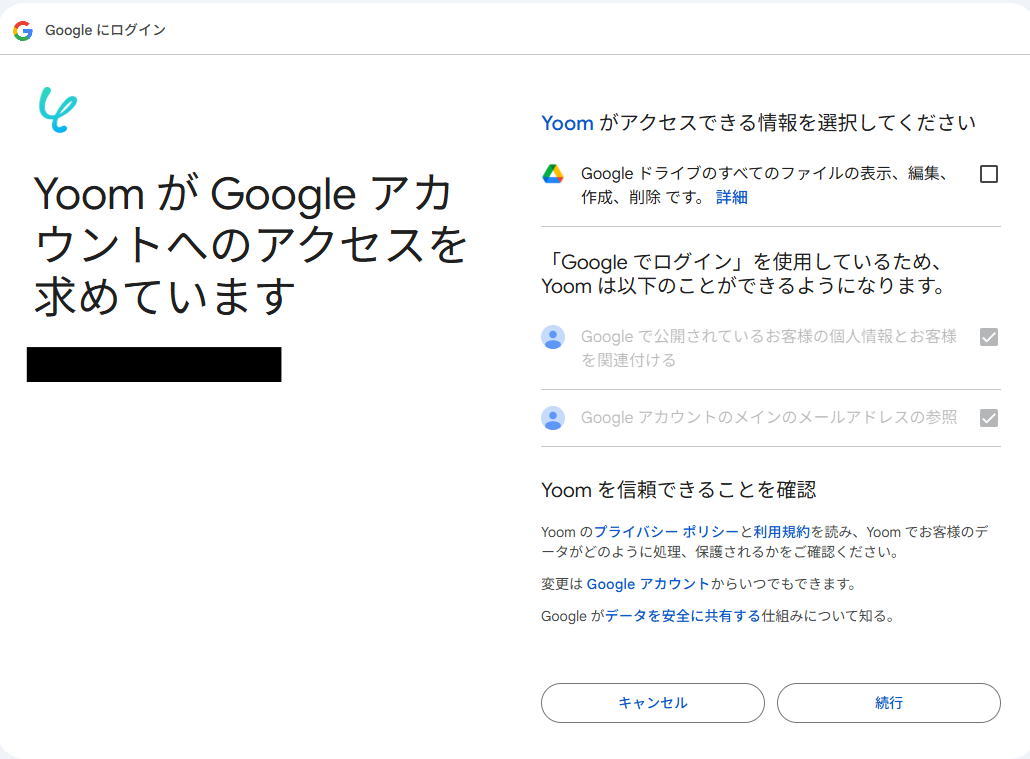This screenshot has width=1030, height=759.
Task: Click the greyed-out personal info association checkbox
Action: click(989, 337)
